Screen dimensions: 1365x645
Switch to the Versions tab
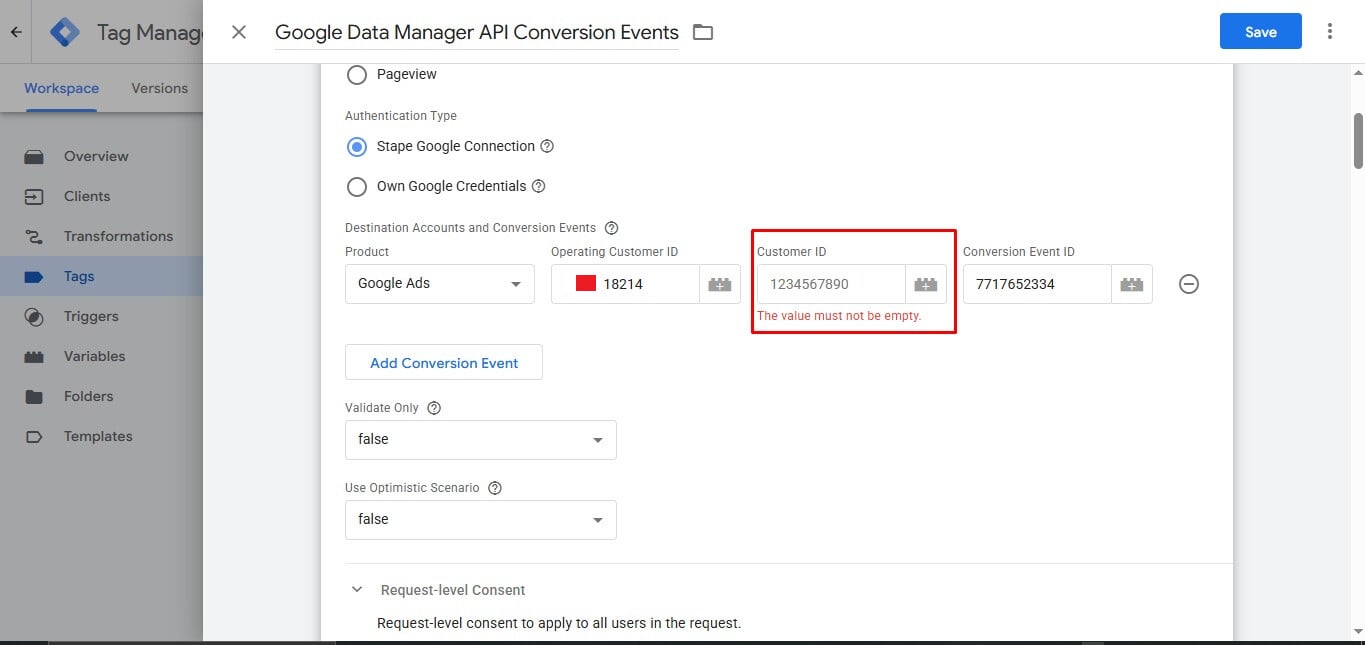coord(160,88)
